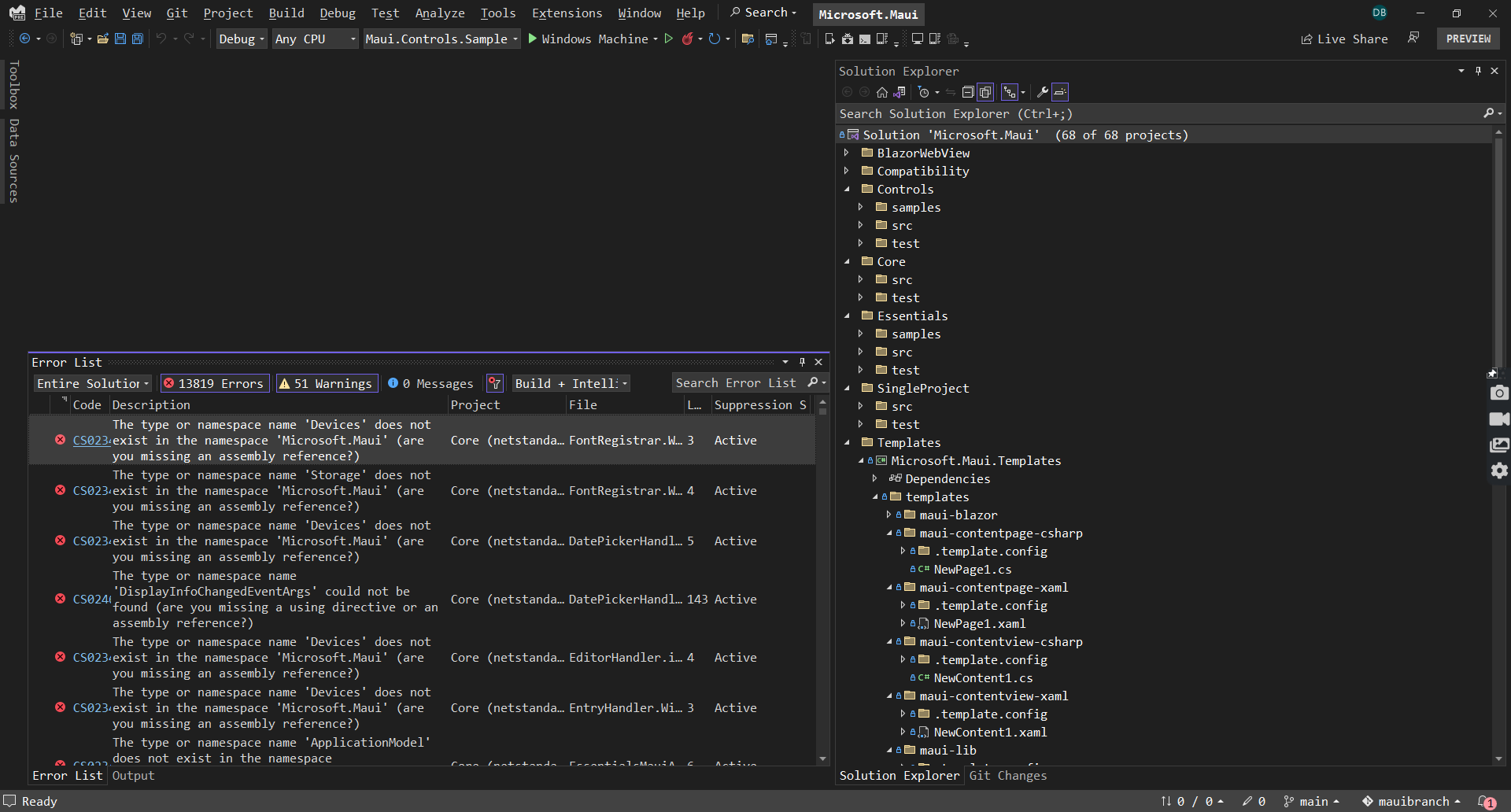Open the Toolbox side tab
Viewport: 1511px width, 812px height.
[13, 85]
